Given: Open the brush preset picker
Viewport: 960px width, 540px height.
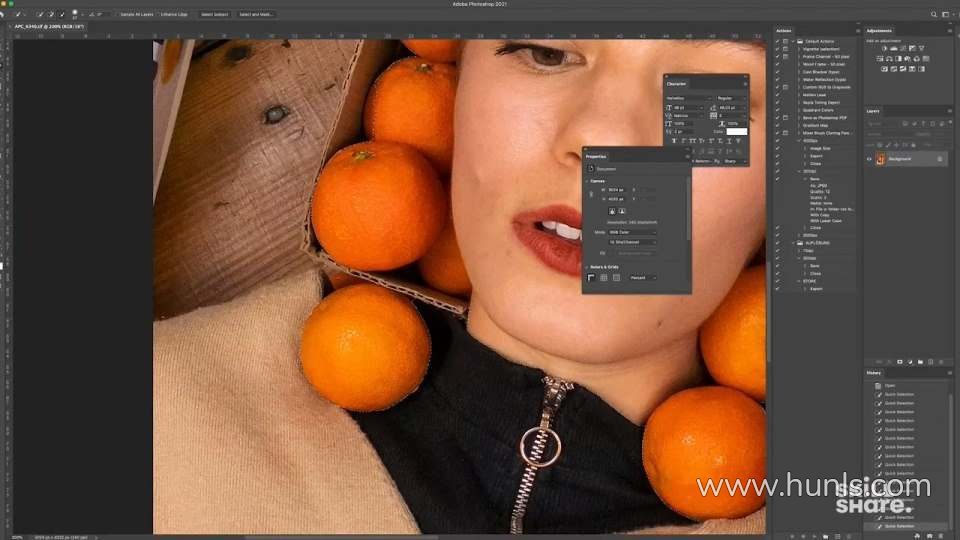Looking at the screenshot, I should tap(75, 14).
